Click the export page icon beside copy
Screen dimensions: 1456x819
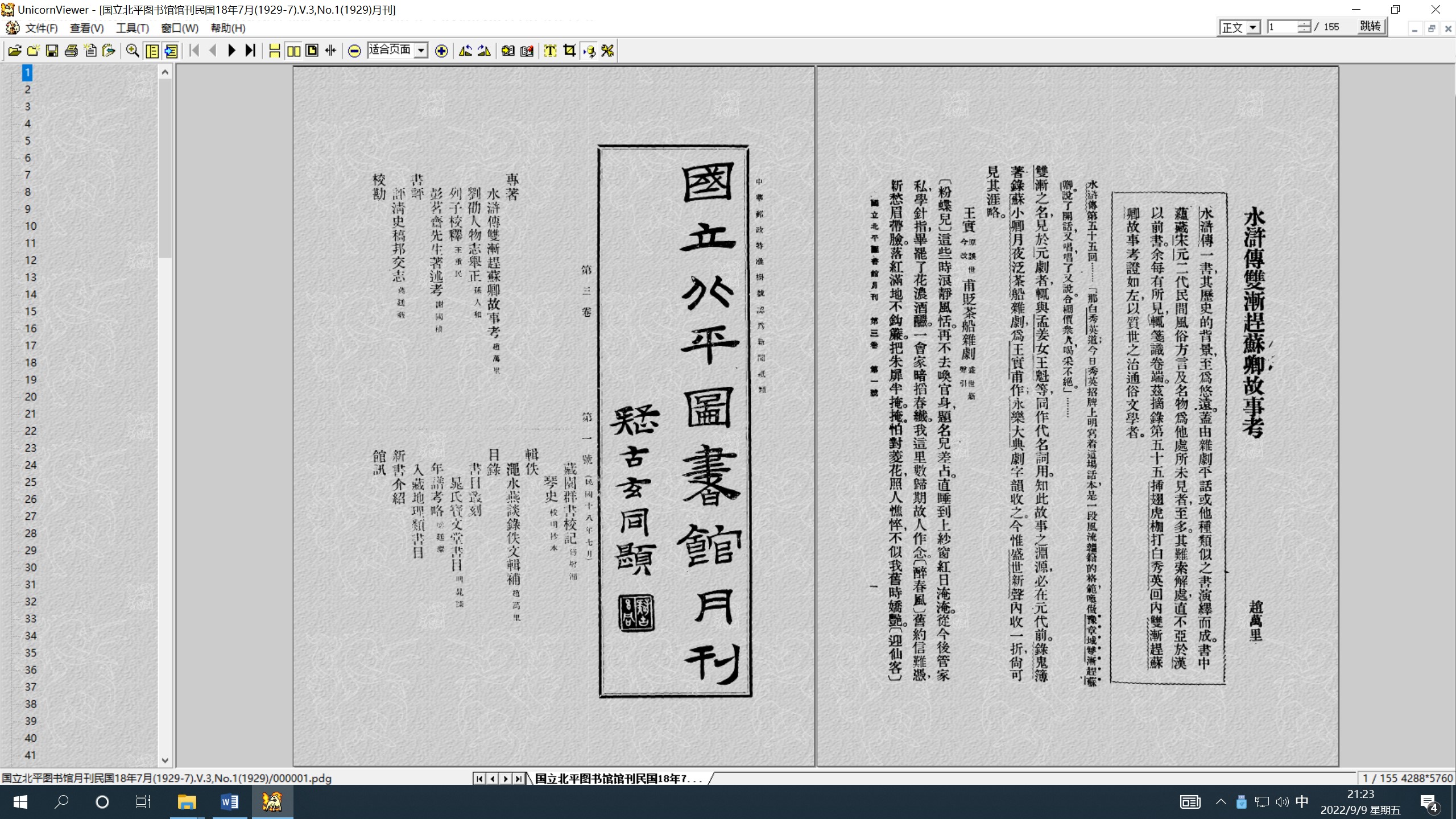point(108,51)
